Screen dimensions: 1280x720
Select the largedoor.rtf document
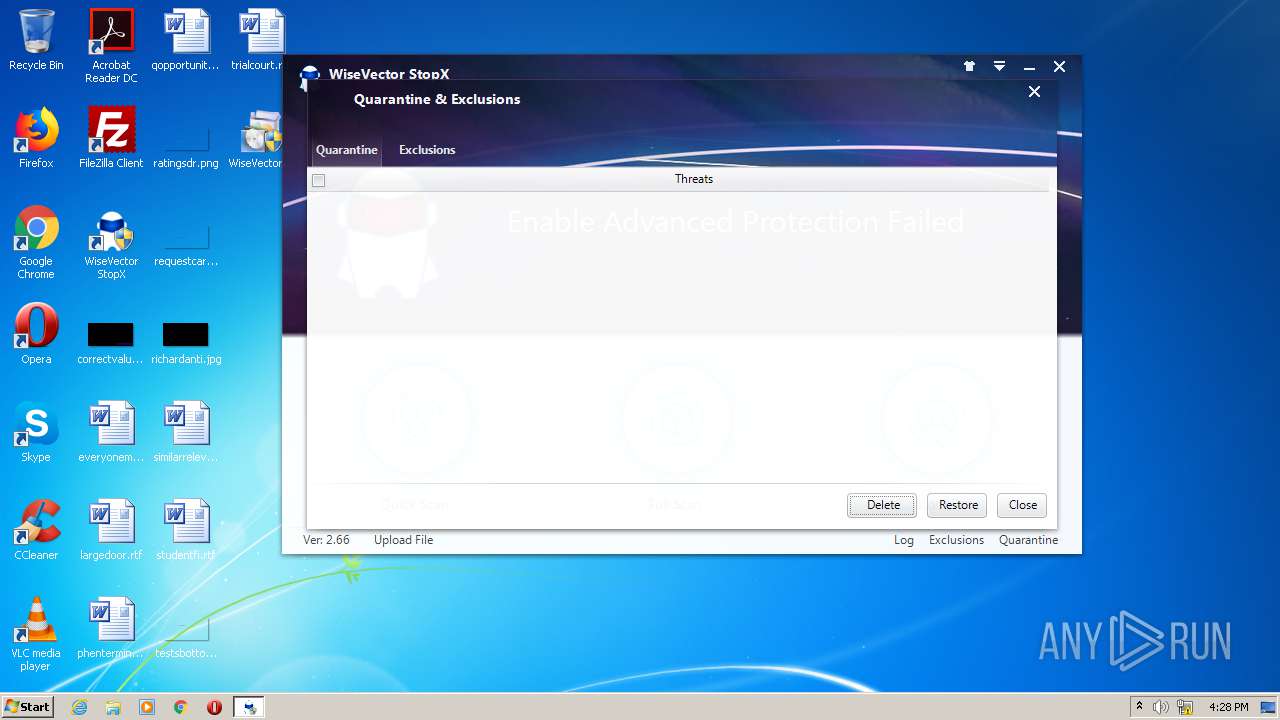tap(111, 530)
